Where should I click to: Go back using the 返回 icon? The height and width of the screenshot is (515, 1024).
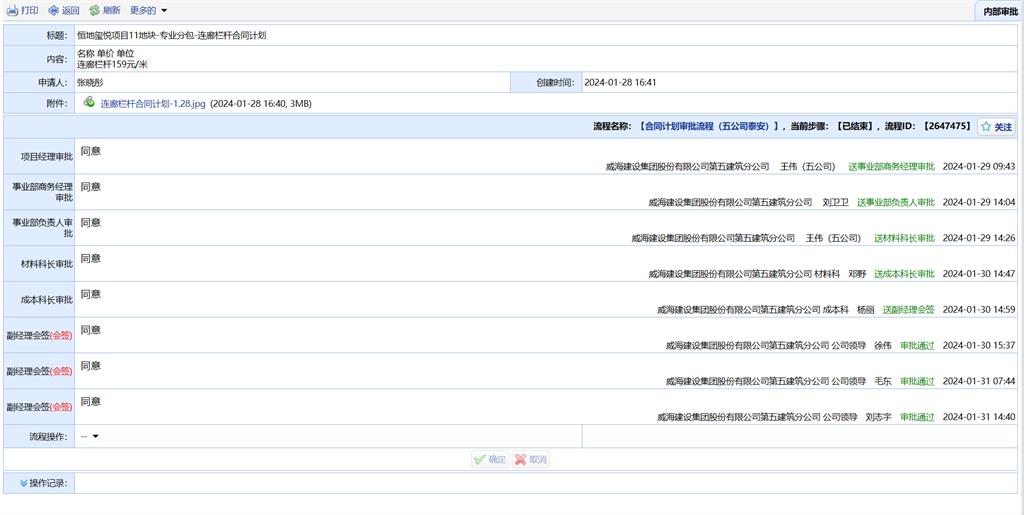(53, 10)
